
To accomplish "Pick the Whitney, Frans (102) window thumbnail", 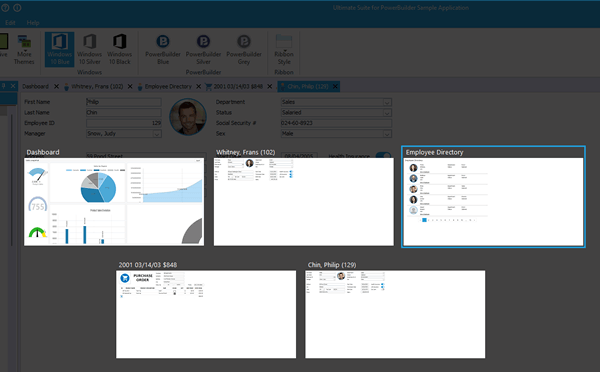I will tap(303, 202).
